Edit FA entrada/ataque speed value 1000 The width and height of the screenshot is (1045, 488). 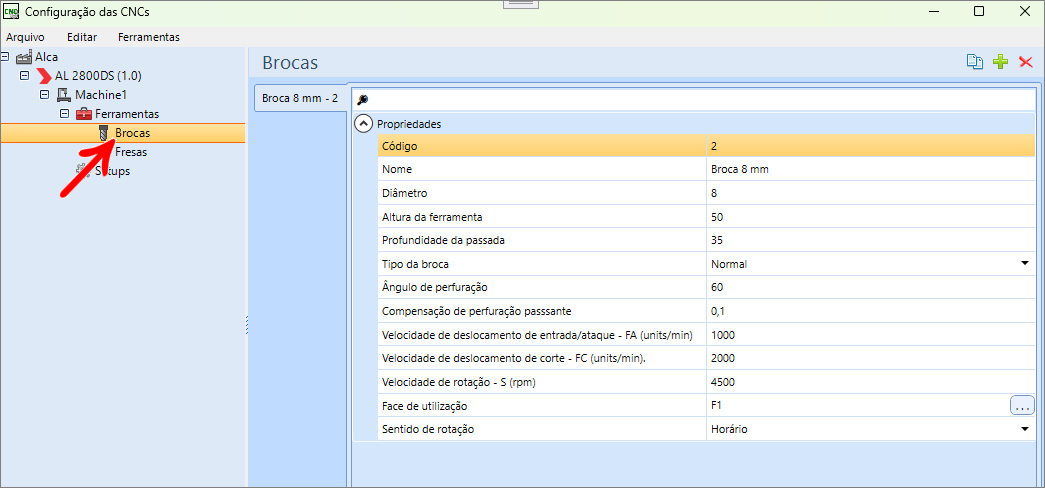pos(870,335)
